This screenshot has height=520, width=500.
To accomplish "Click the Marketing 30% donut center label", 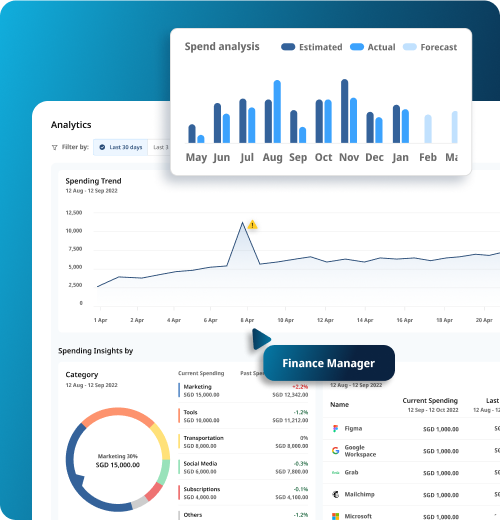I will coord(118,456).
